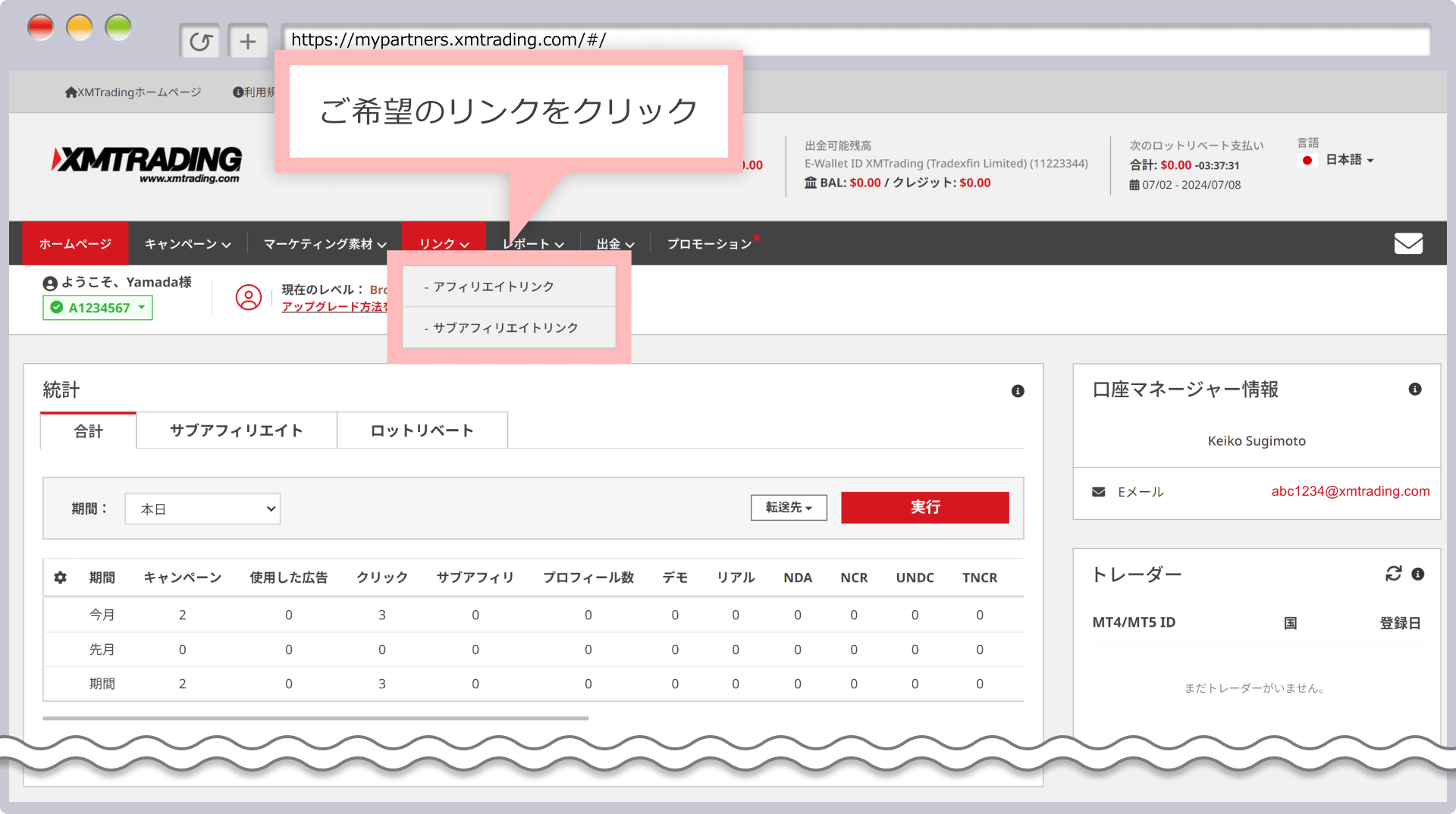Click the browser reload icon
Viewport: 1456px width, 814px height.
click(x=200, y=41)
